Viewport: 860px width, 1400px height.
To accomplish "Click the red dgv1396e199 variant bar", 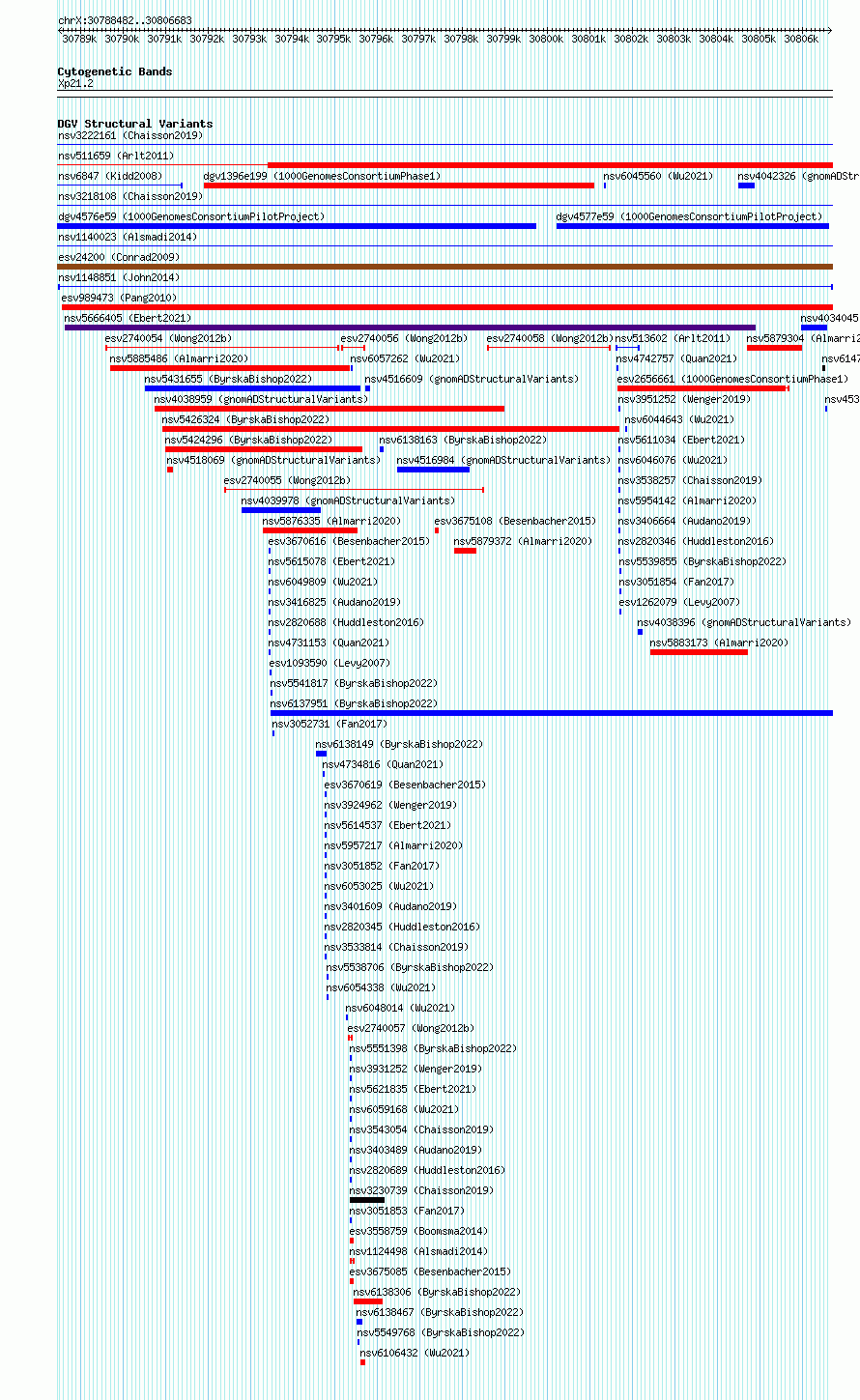I will [399, 186].
